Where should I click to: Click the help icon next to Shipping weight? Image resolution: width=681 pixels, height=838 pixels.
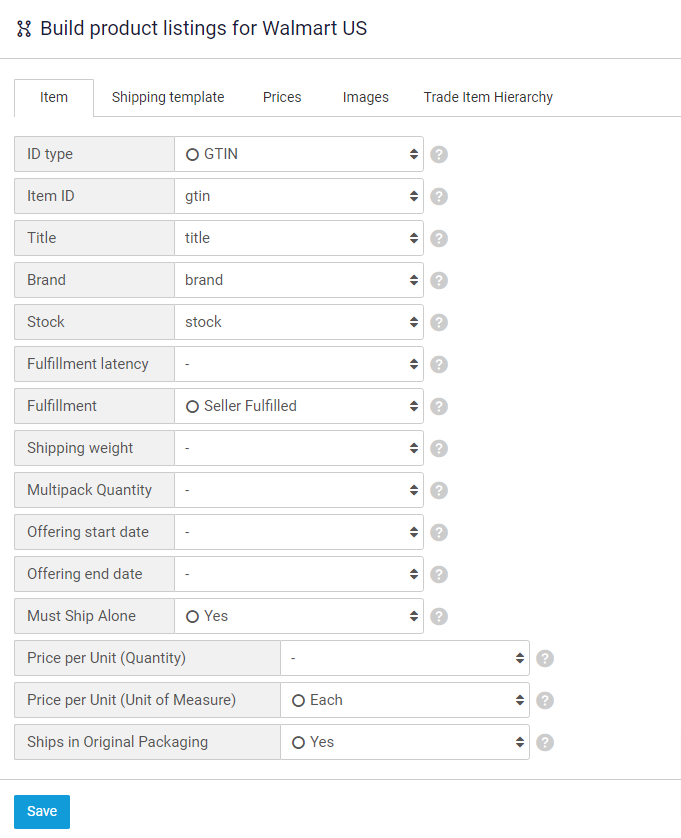439,448
